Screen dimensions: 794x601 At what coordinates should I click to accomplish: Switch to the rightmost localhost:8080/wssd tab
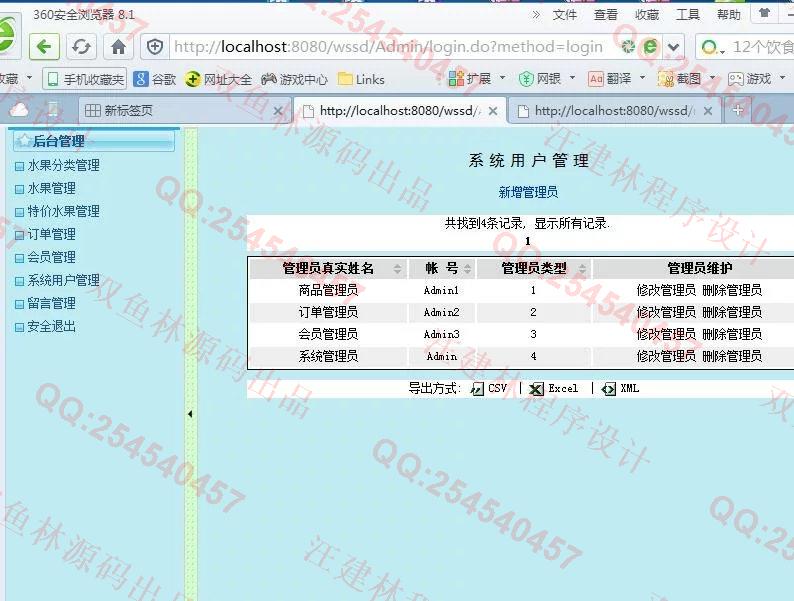click(x=614, y=111)
